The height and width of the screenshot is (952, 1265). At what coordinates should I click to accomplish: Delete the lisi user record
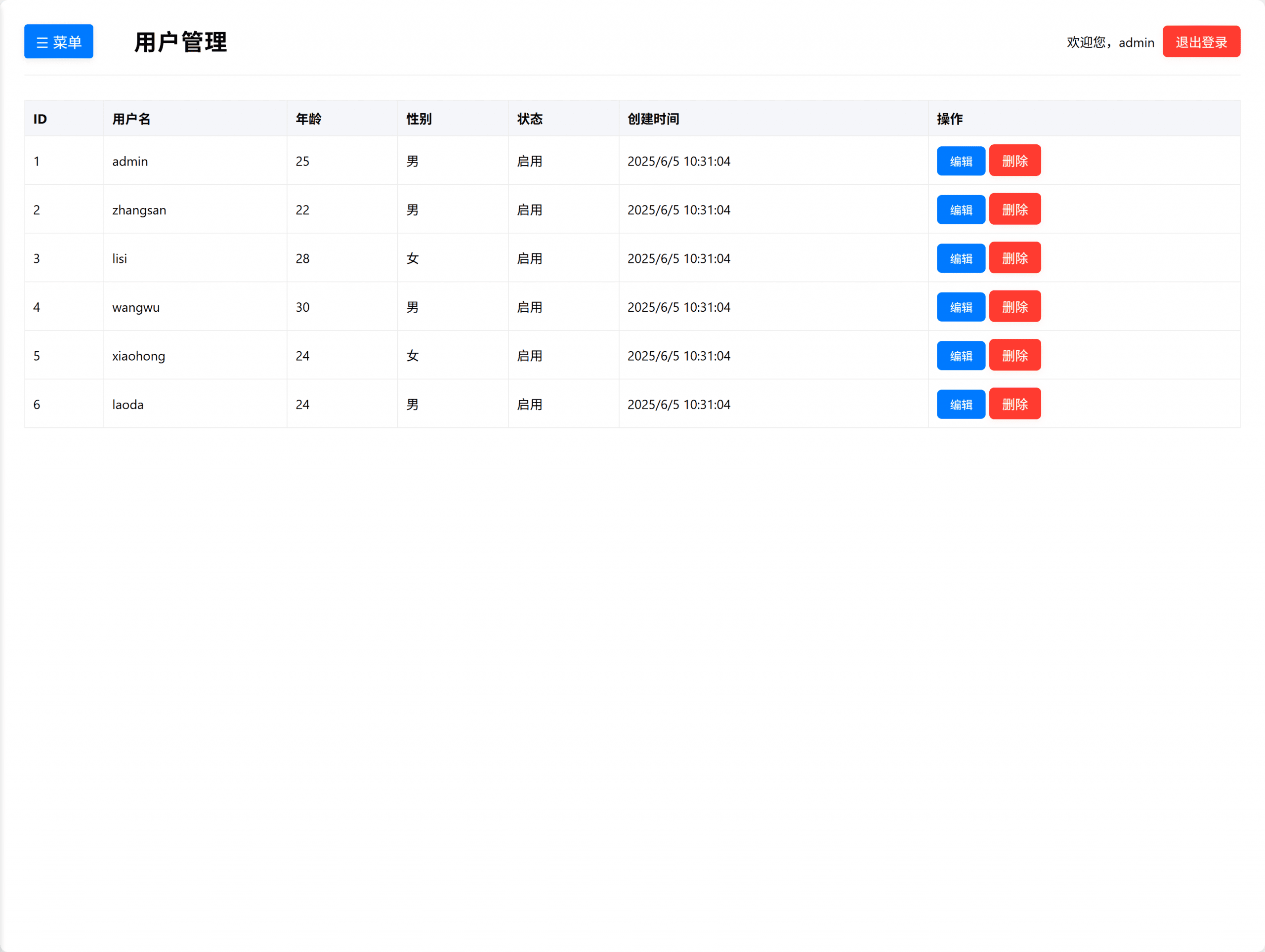(1014, 258)
